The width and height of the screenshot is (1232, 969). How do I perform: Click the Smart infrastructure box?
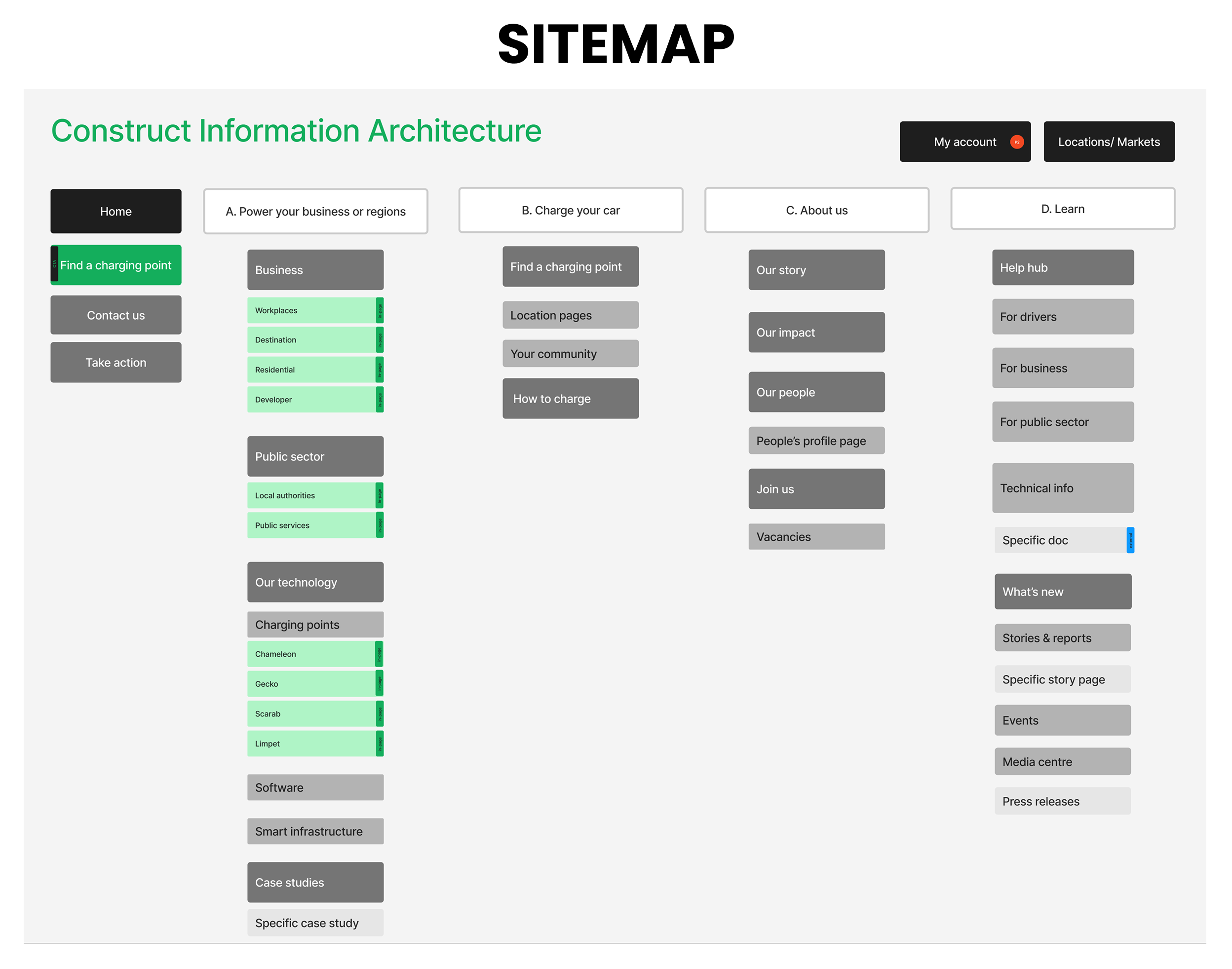(315, 831)
